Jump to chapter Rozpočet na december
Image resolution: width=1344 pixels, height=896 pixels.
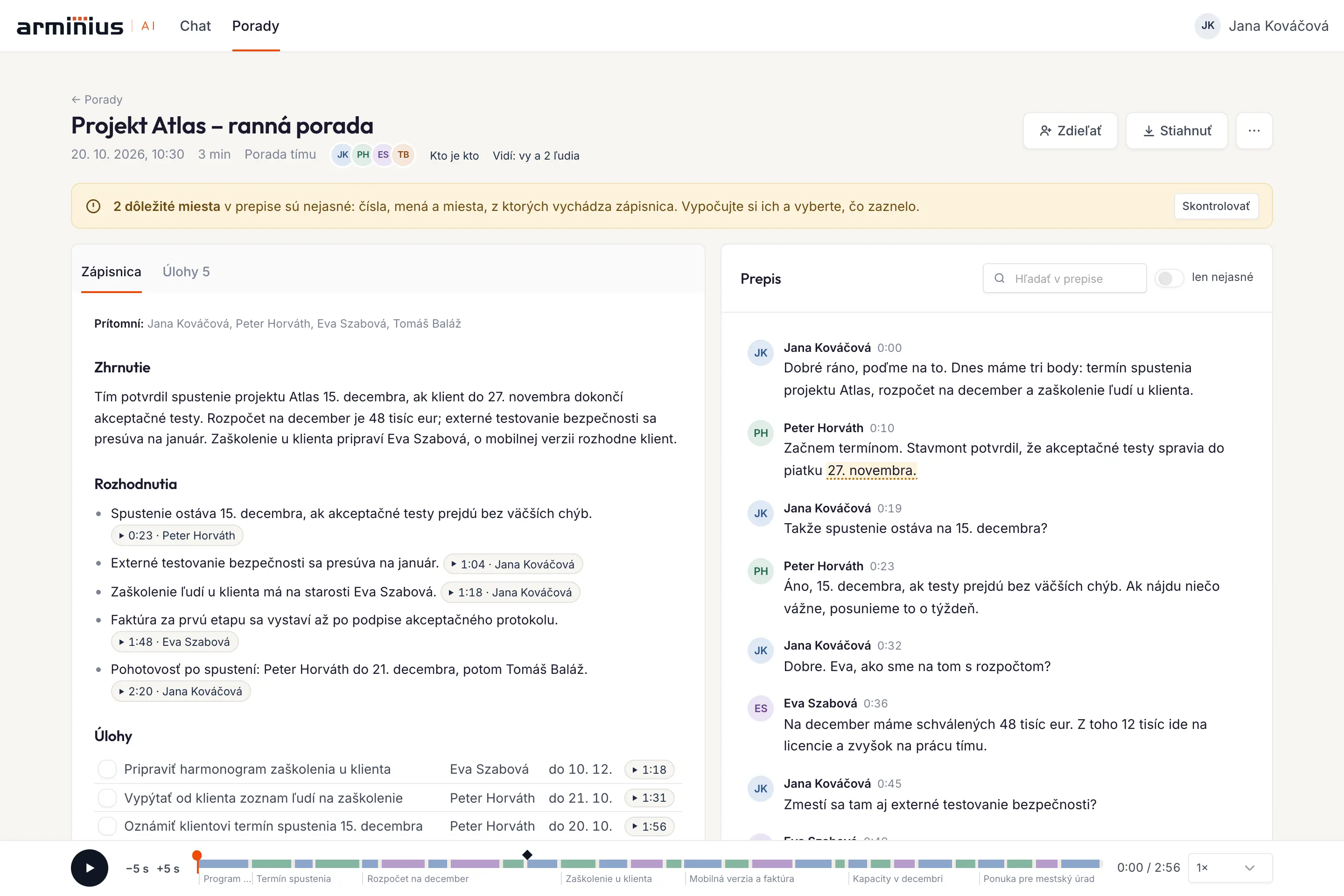tap(418, 879)
